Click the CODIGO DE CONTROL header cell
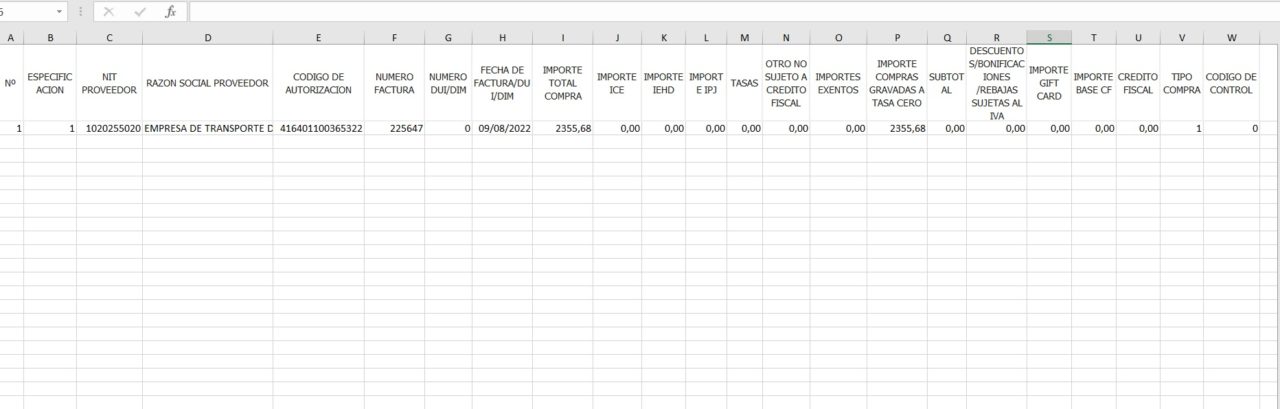 [x=1231, y=83]
